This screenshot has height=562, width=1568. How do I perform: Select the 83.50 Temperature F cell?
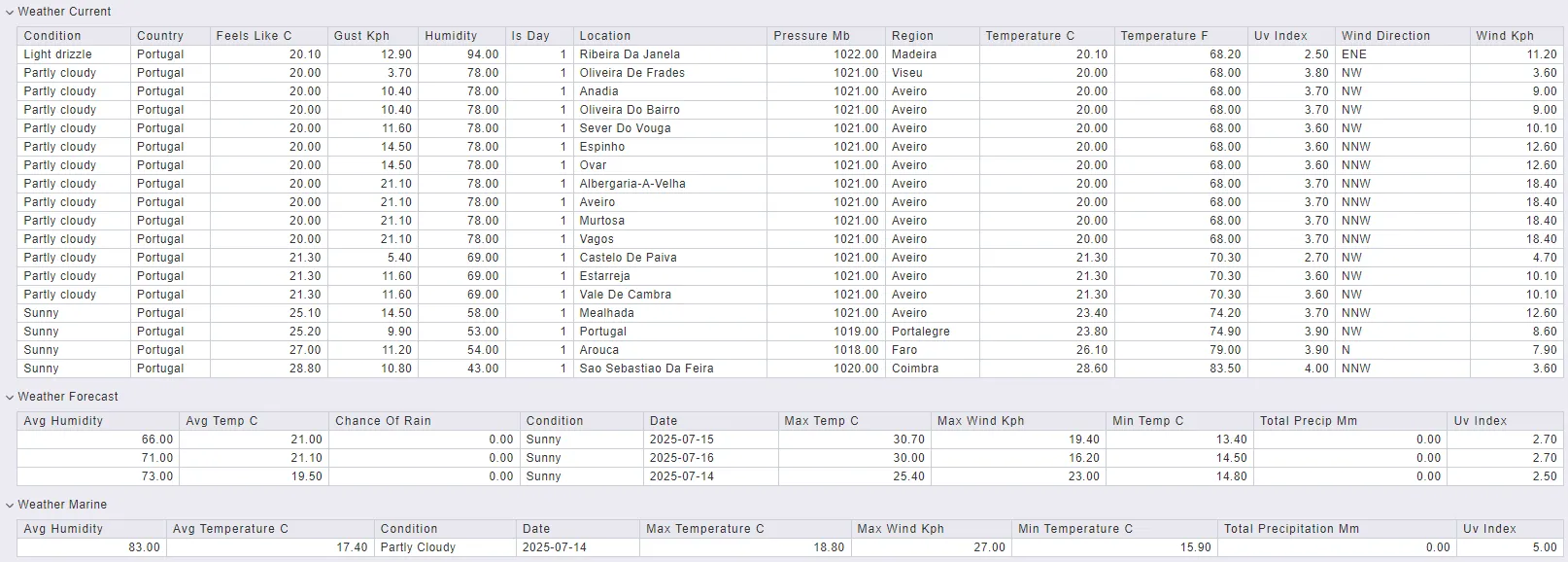(1181, 369)
